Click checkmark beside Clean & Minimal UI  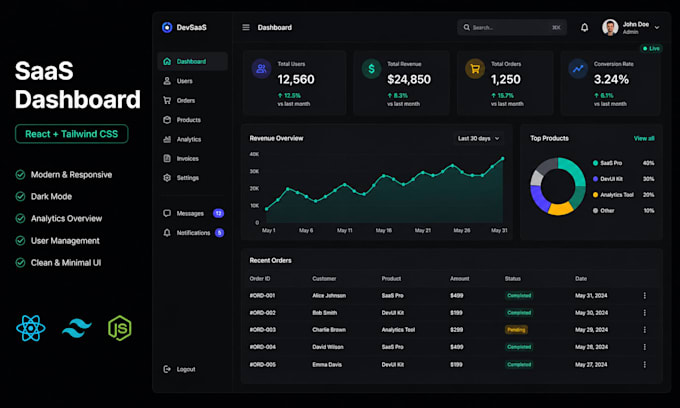click(20, 262)
